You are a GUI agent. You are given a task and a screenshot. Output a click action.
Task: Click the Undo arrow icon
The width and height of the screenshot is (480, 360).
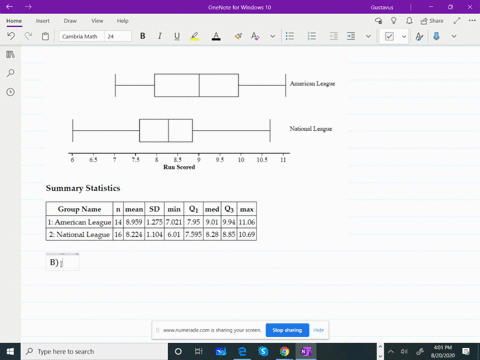tap(11, 36)
